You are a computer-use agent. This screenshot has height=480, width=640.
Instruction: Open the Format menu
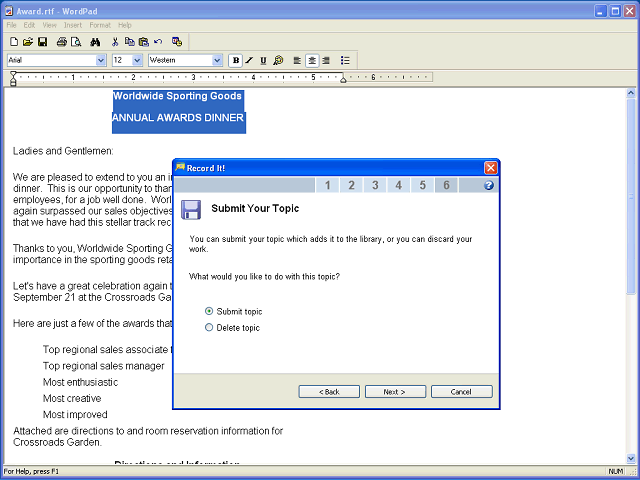coord(100,25)
